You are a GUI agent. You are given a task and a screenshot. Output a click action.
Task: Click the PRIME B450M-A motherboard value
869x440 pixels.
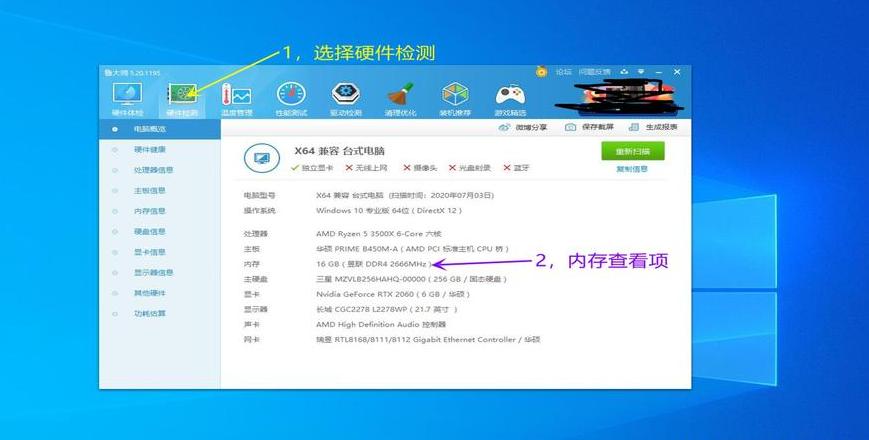click(412, 249)
